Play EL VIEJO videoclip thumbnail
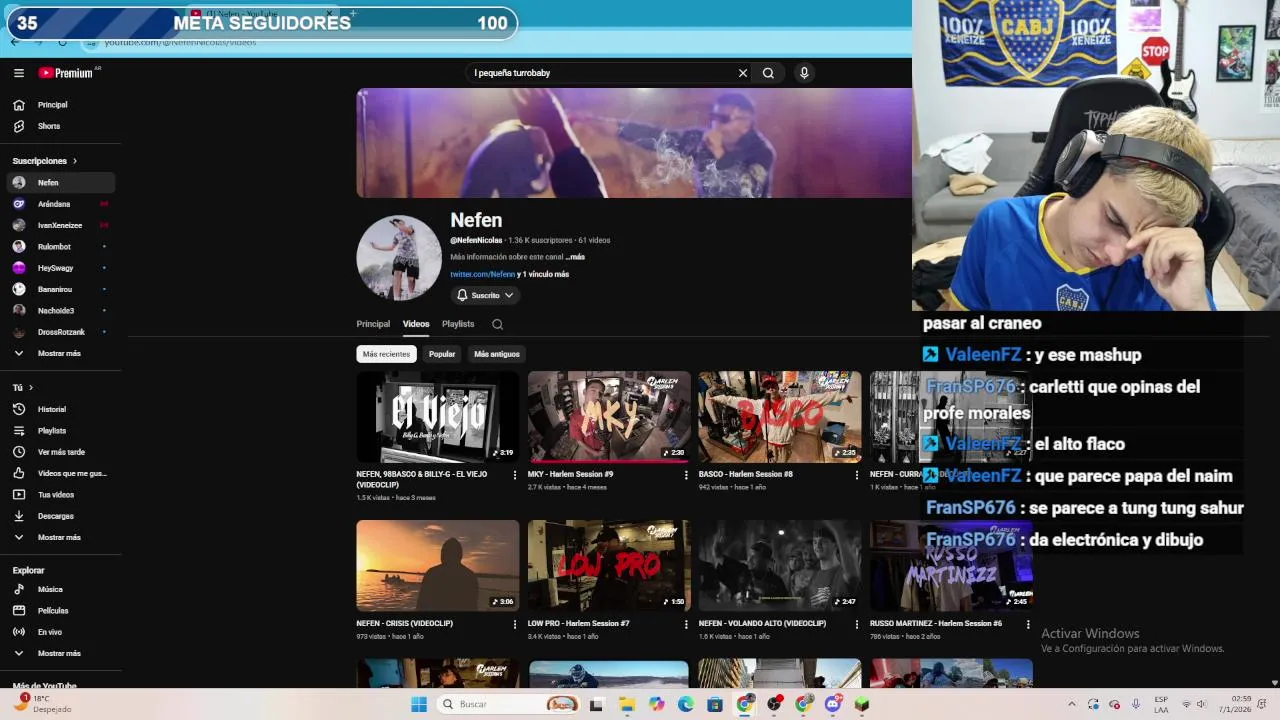 tap(438, 417)
